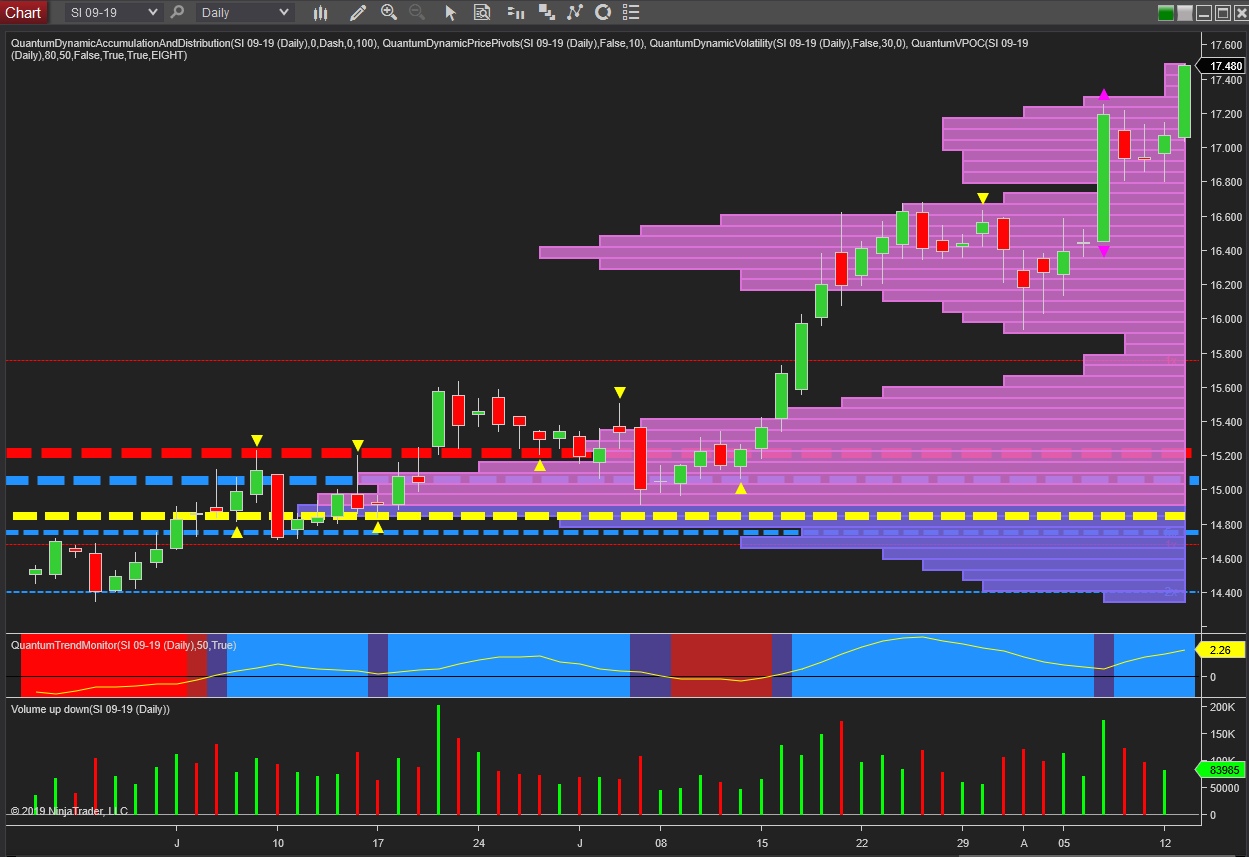Open the Chart Trader icon
The height and width of the screenshot is (857, 1249).
516,13
